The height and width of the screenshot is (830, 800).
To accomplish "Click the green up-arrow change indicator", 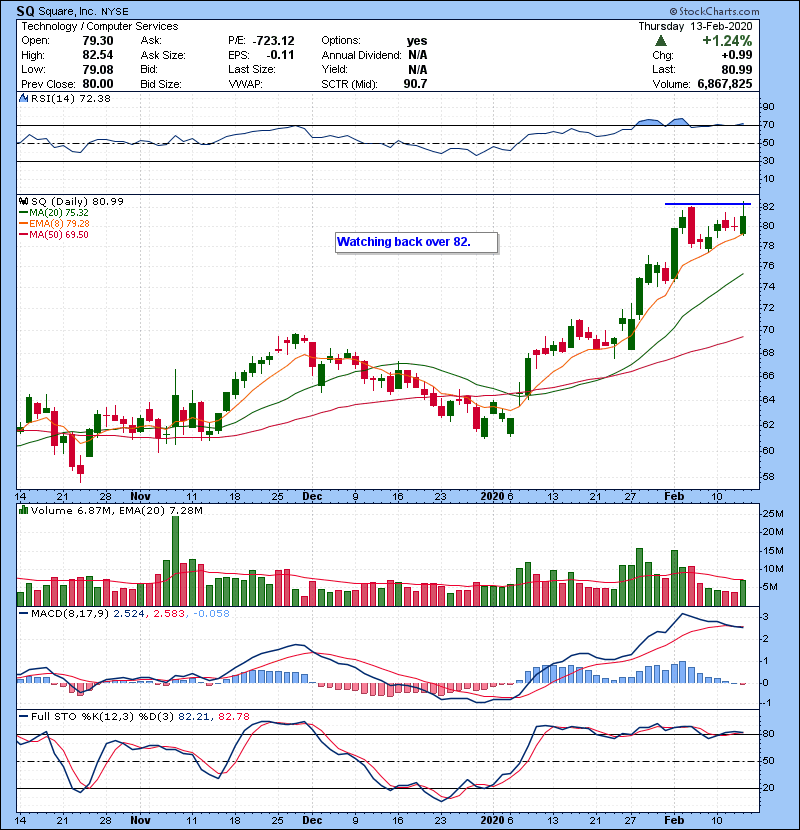I will point(660,41).
